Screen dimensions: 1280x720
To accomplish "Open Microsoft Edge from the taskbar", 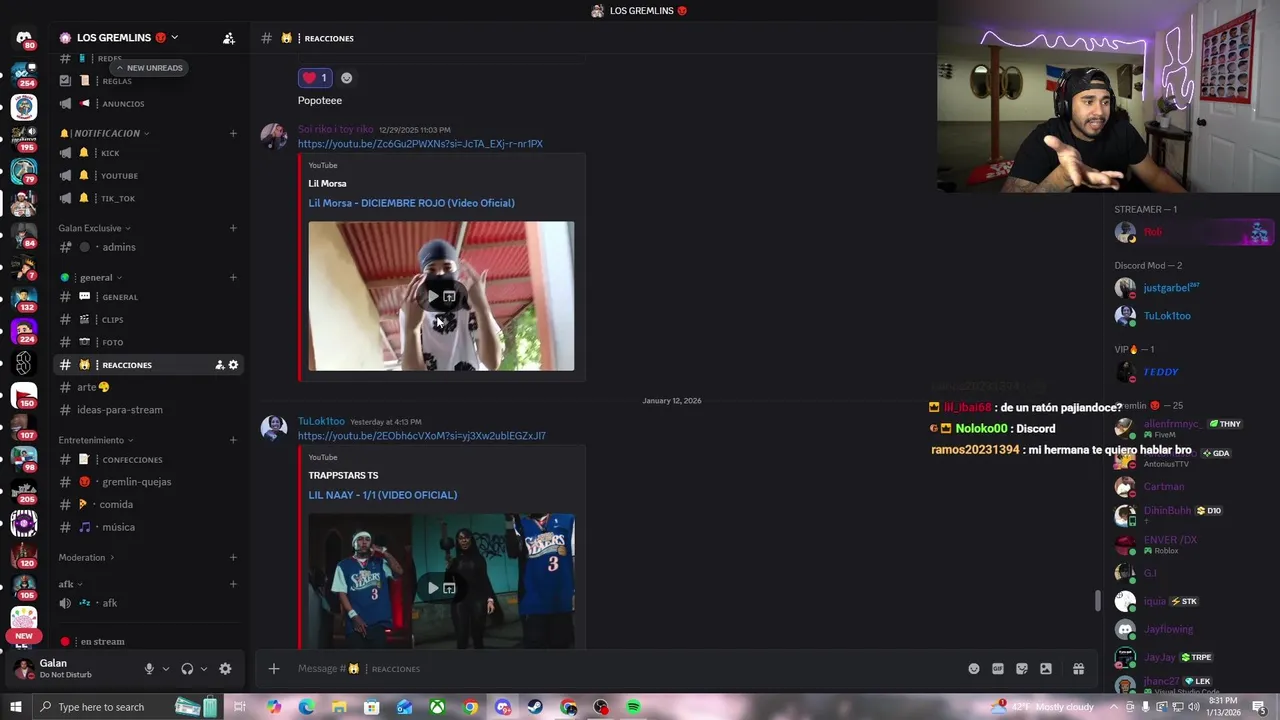I will (x=306, y=707).
